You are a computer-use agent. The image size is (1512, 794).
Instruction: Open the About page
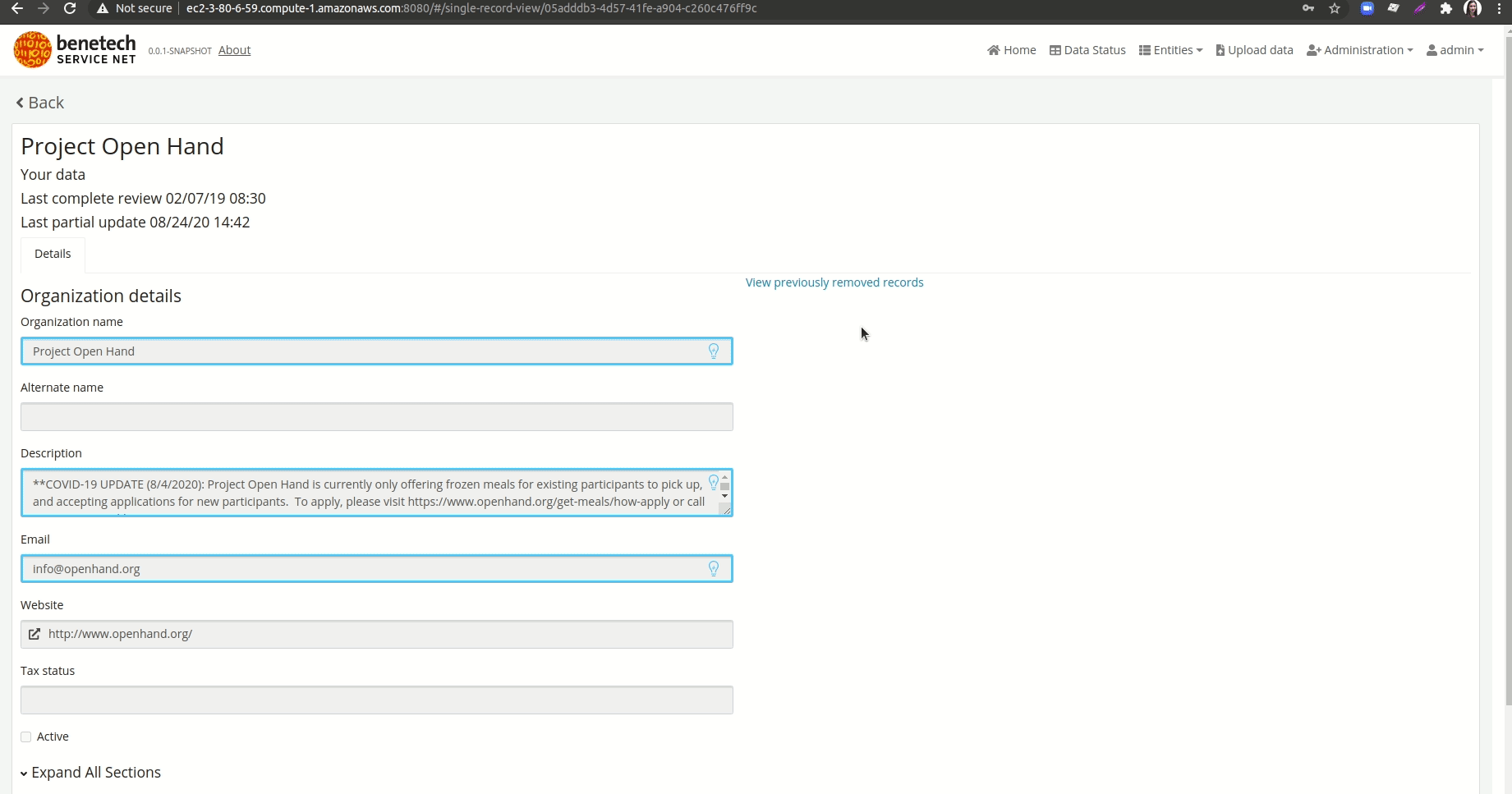pos(234,50)
